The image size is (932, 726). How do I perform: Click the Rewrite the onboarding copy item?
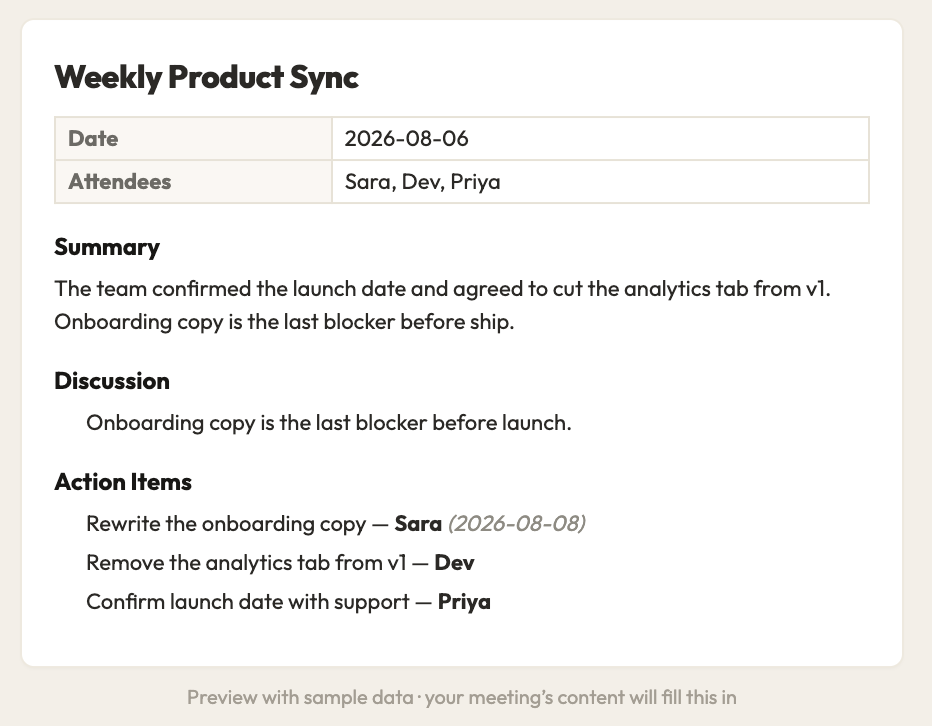(x=336, y=524)
